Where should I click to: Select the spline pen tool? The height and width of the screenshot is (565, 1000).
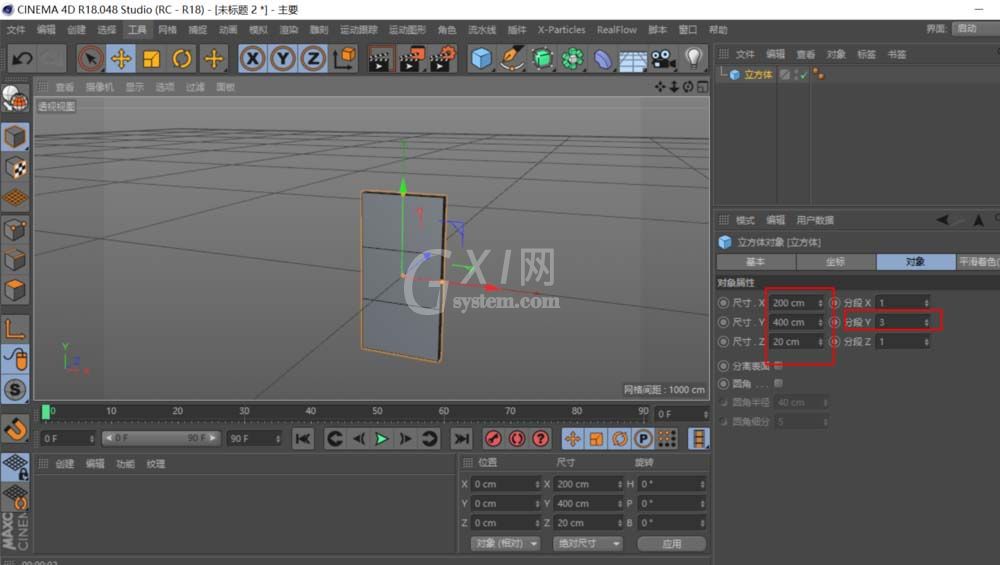511,59
